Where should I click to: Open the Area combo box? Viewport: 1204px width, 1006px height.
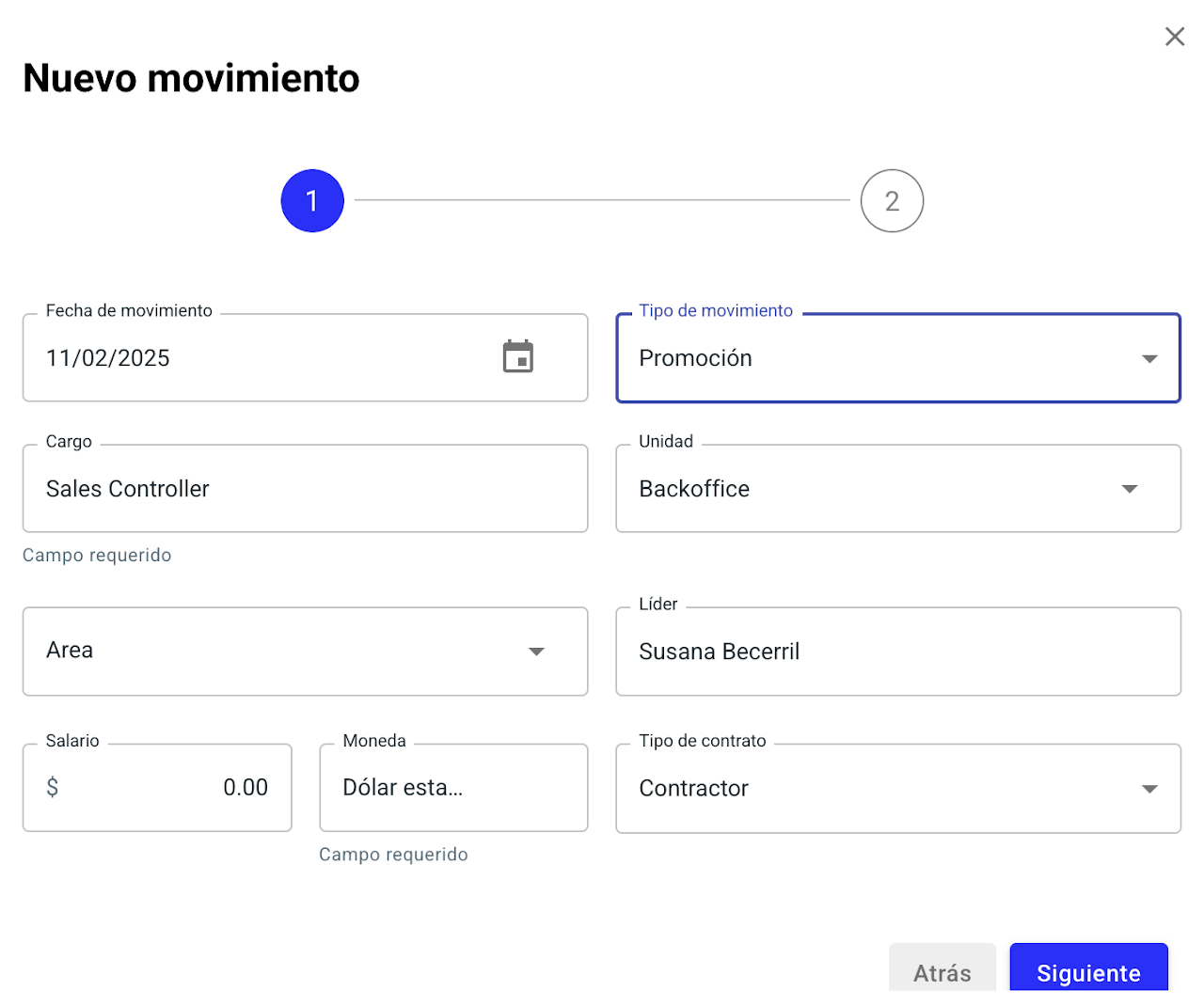coord(282,652)
